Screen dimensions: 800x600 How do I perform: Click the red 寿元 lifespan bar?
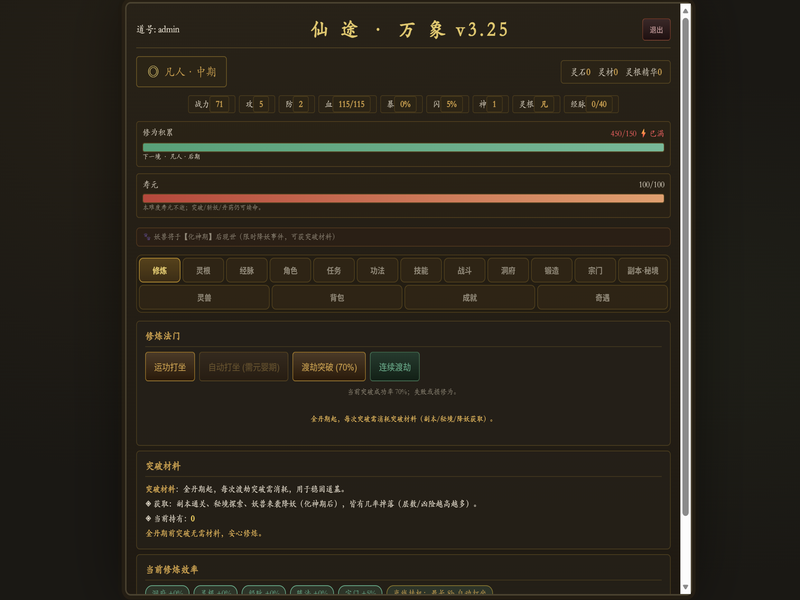(403, 198)
